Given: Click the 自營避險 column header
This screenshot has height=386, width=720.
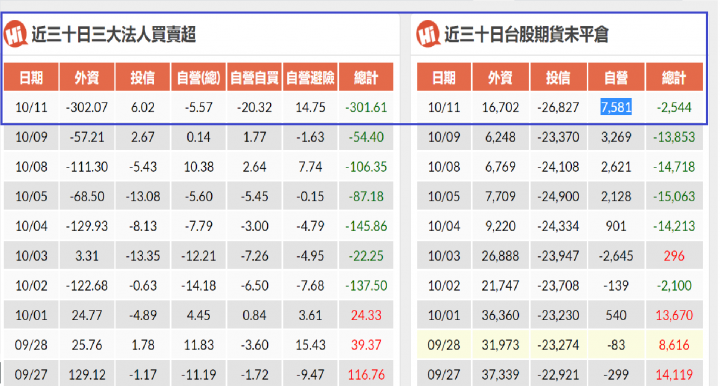Looking at the screenshot, I should tap(310, 77).
